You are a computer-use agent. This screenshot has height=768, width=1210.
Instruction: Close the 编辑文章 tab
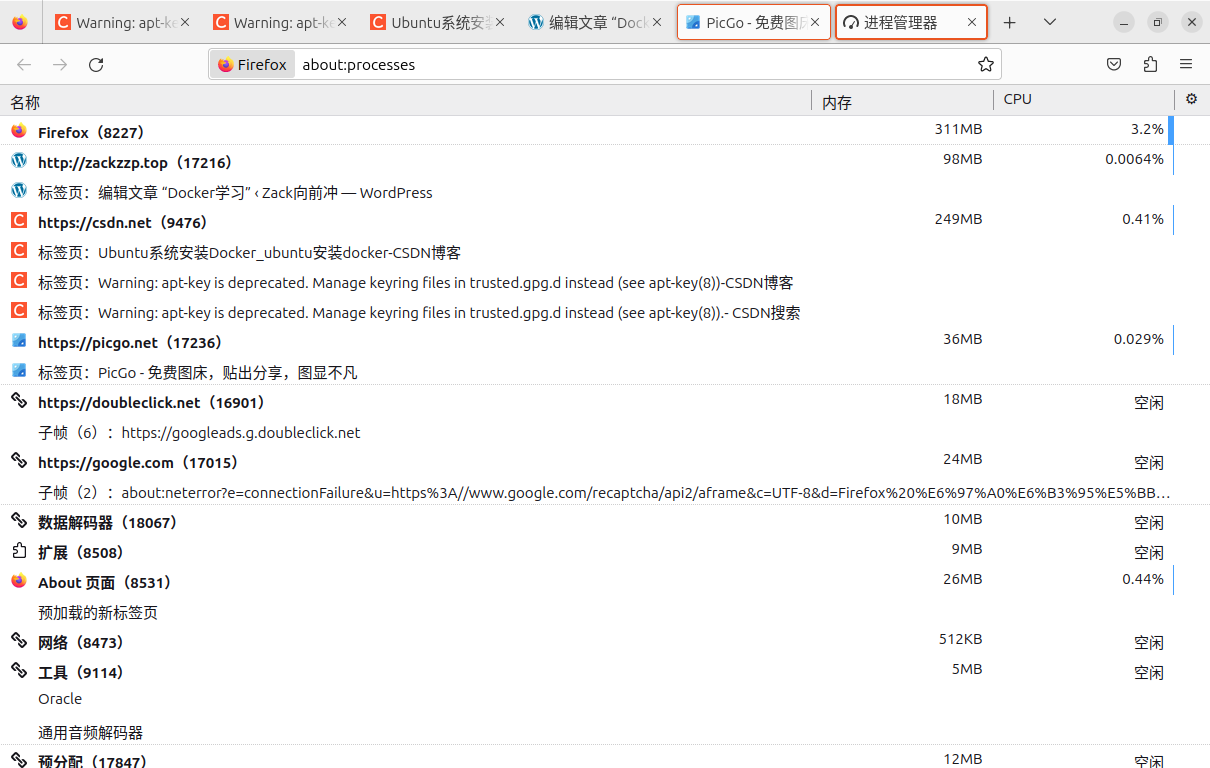[x=656, y=22]
